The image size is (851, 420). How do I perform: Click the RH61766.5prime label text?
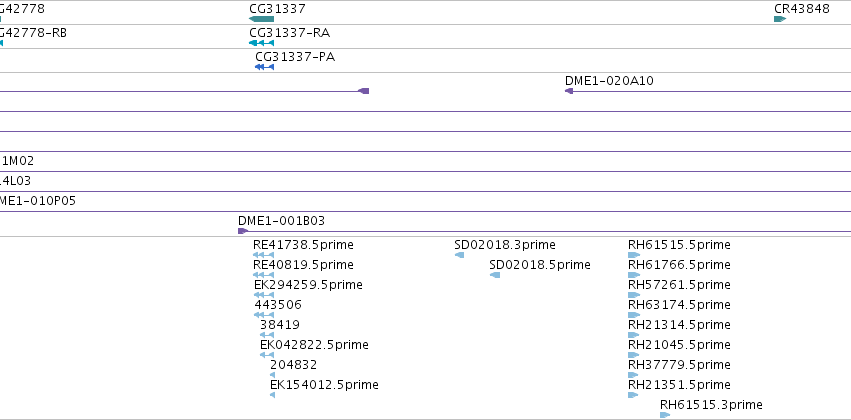tap(679, 265)
